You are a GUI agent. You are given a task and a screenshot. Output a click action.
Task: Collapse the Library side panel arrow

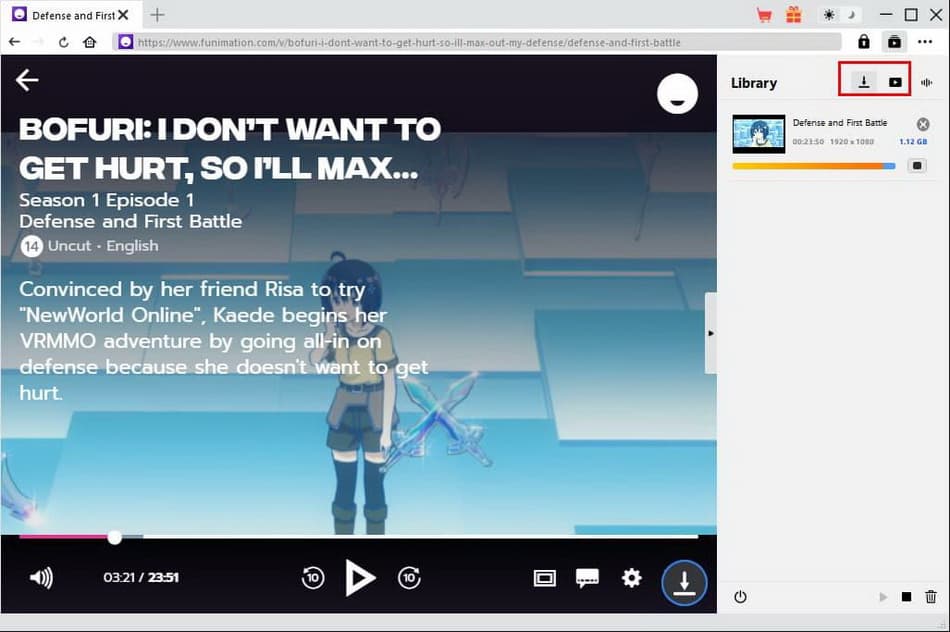point(711,333)
